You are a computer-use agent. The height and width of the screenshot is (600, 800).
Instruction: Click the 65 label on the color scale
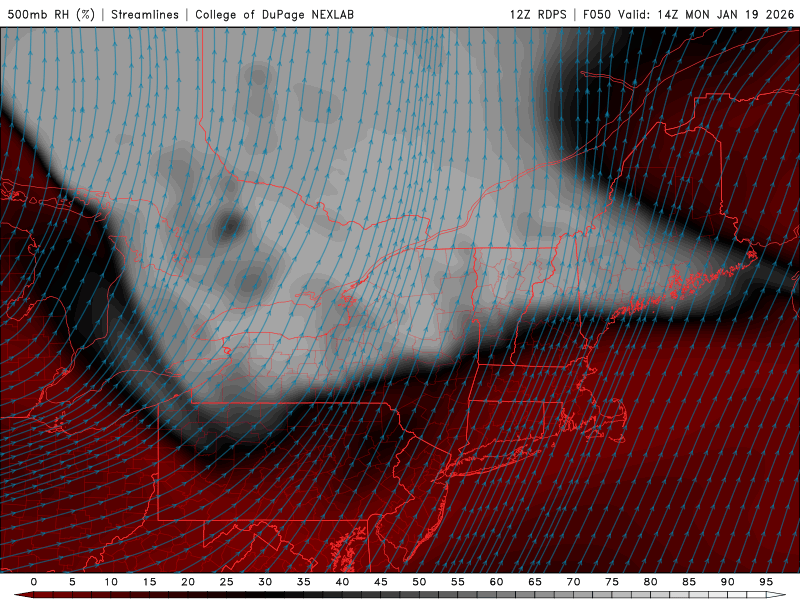[535, 582]
